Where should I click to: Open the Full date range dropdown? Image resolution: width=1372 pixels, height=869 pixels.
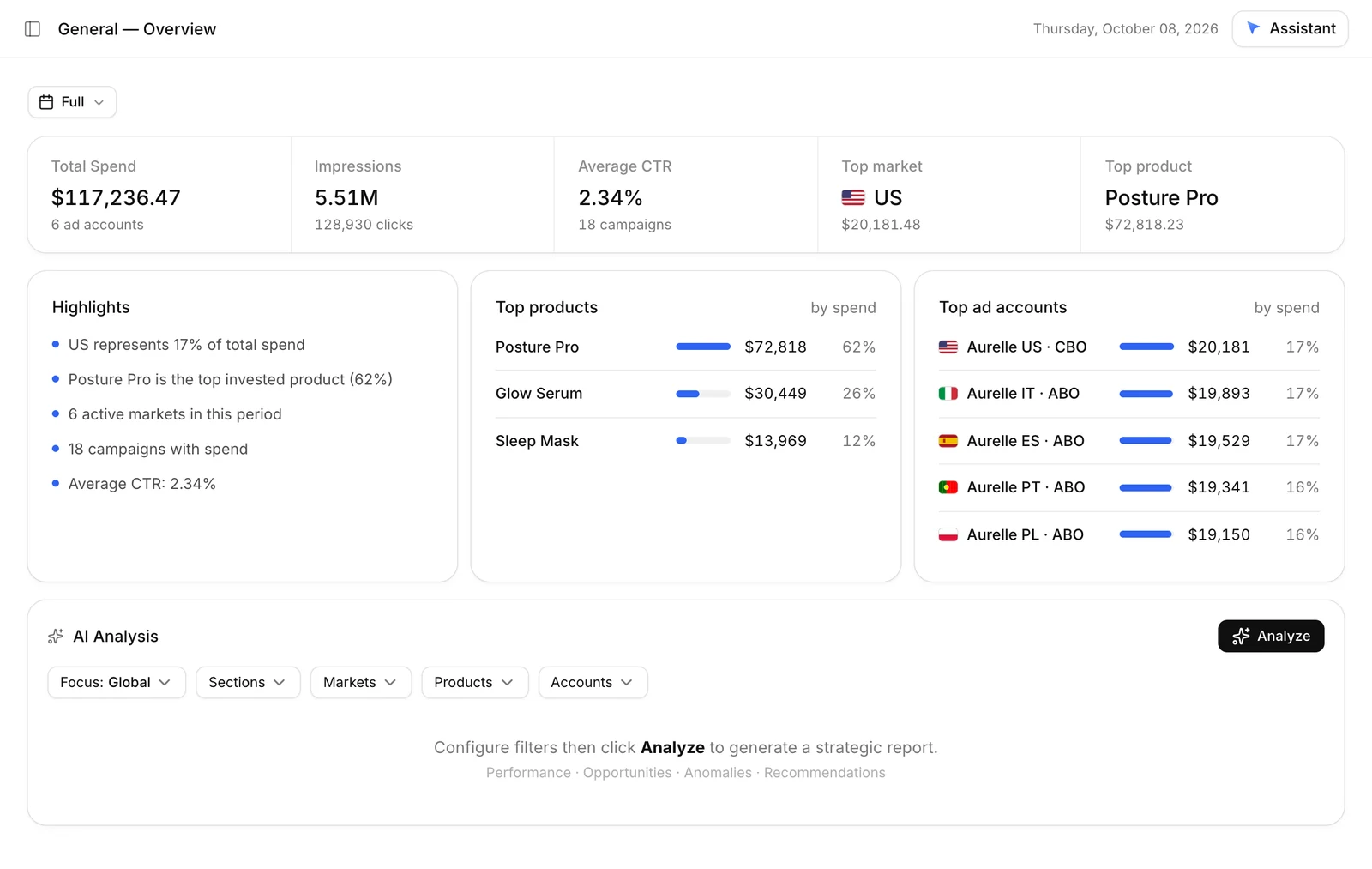coord(72,102)
